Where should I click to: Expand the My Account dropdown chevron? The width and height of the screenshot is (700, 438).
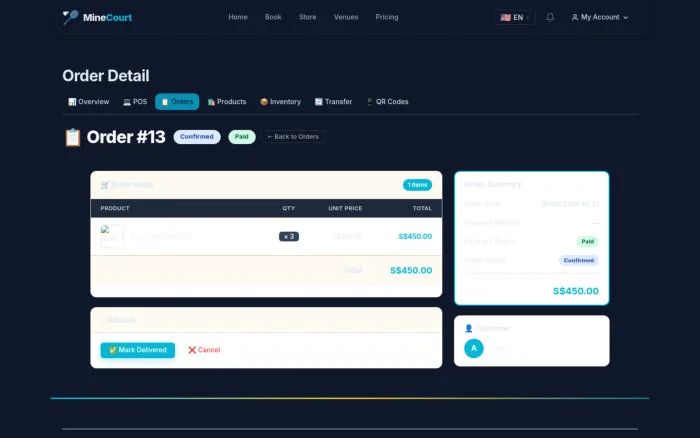coord(625,17)
